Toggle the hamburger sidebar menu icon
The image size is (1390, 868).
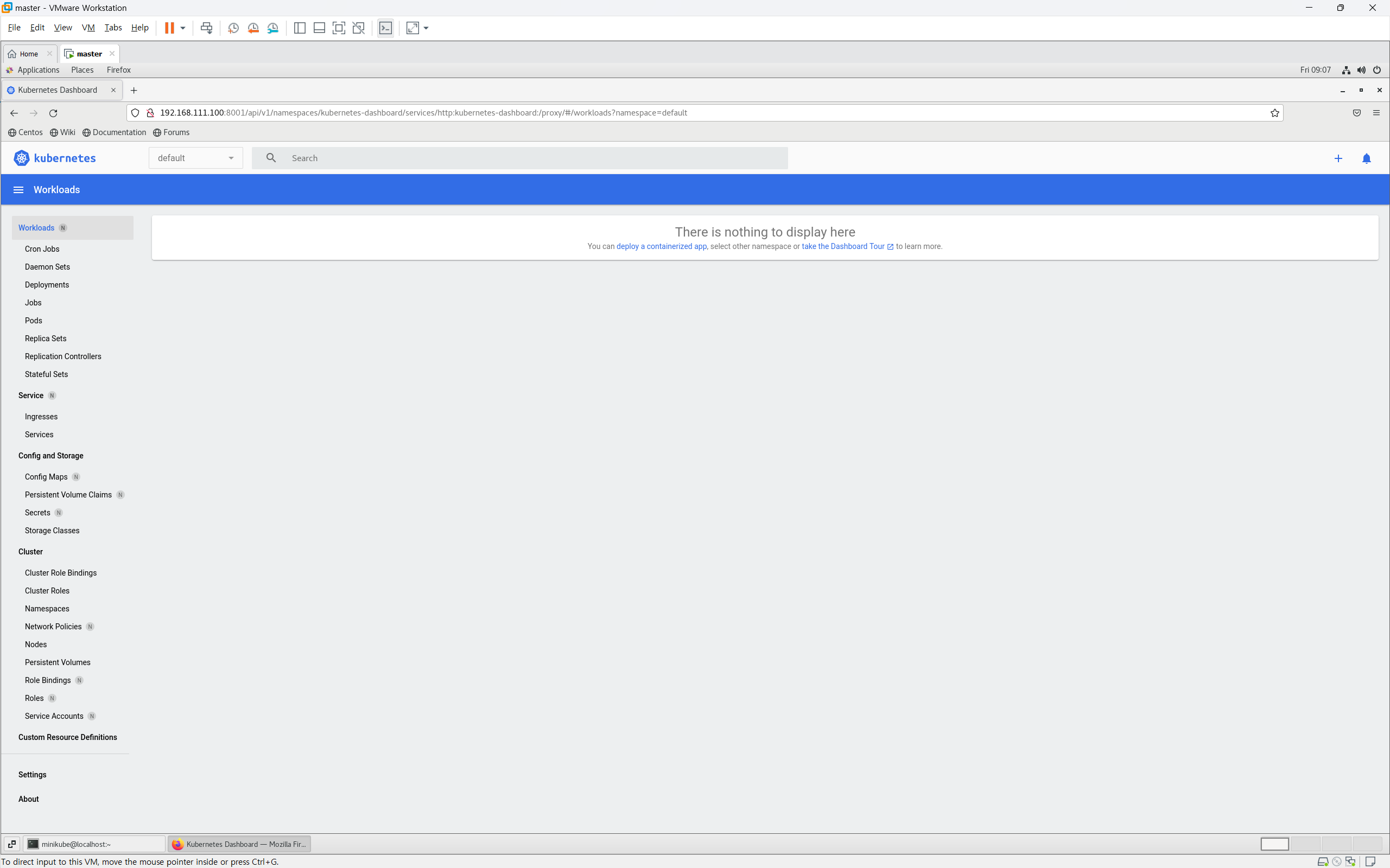click(18, 190)
